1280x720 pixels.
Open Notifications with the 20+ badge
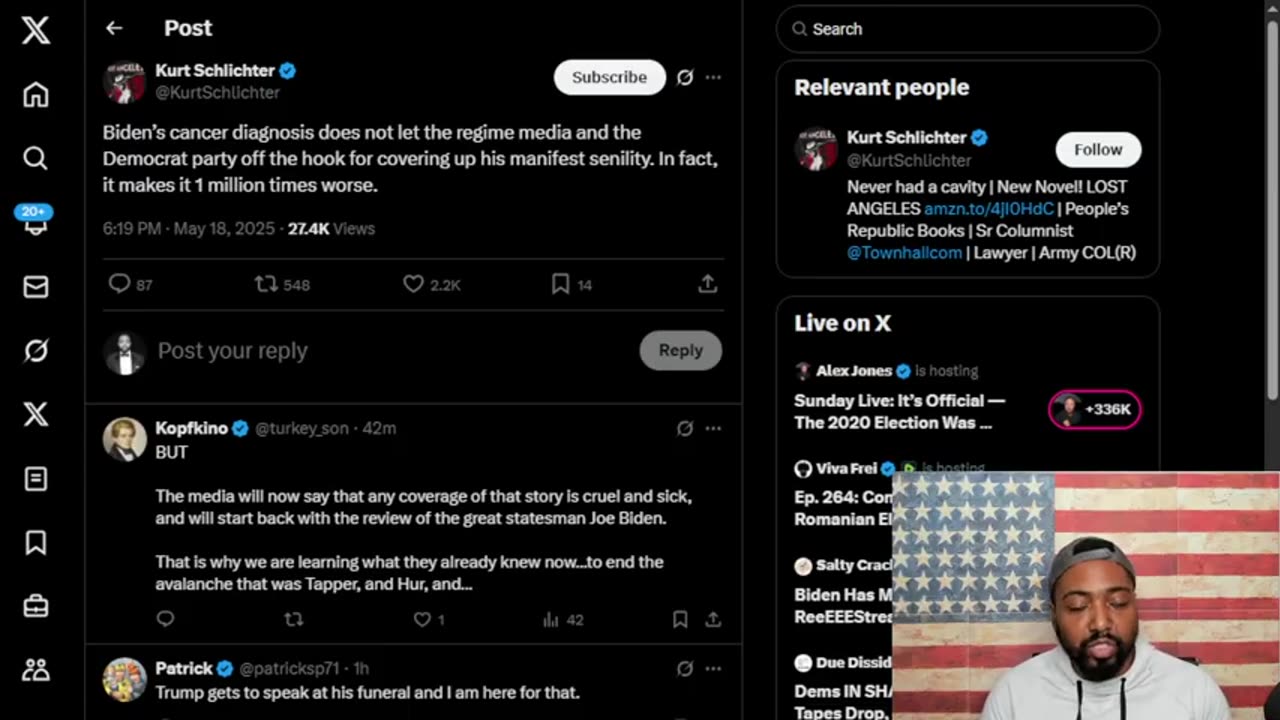point(36,224)
